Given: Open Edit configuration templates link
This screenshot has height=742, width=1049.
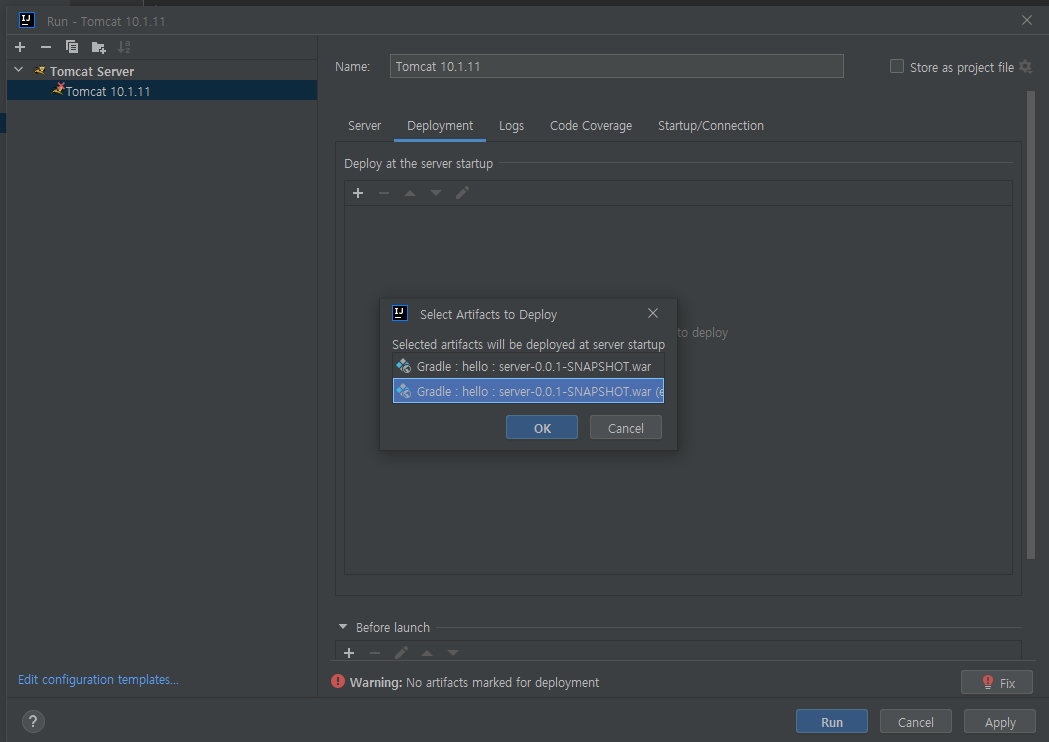Looking at the screenshot, I should point(98,679).
